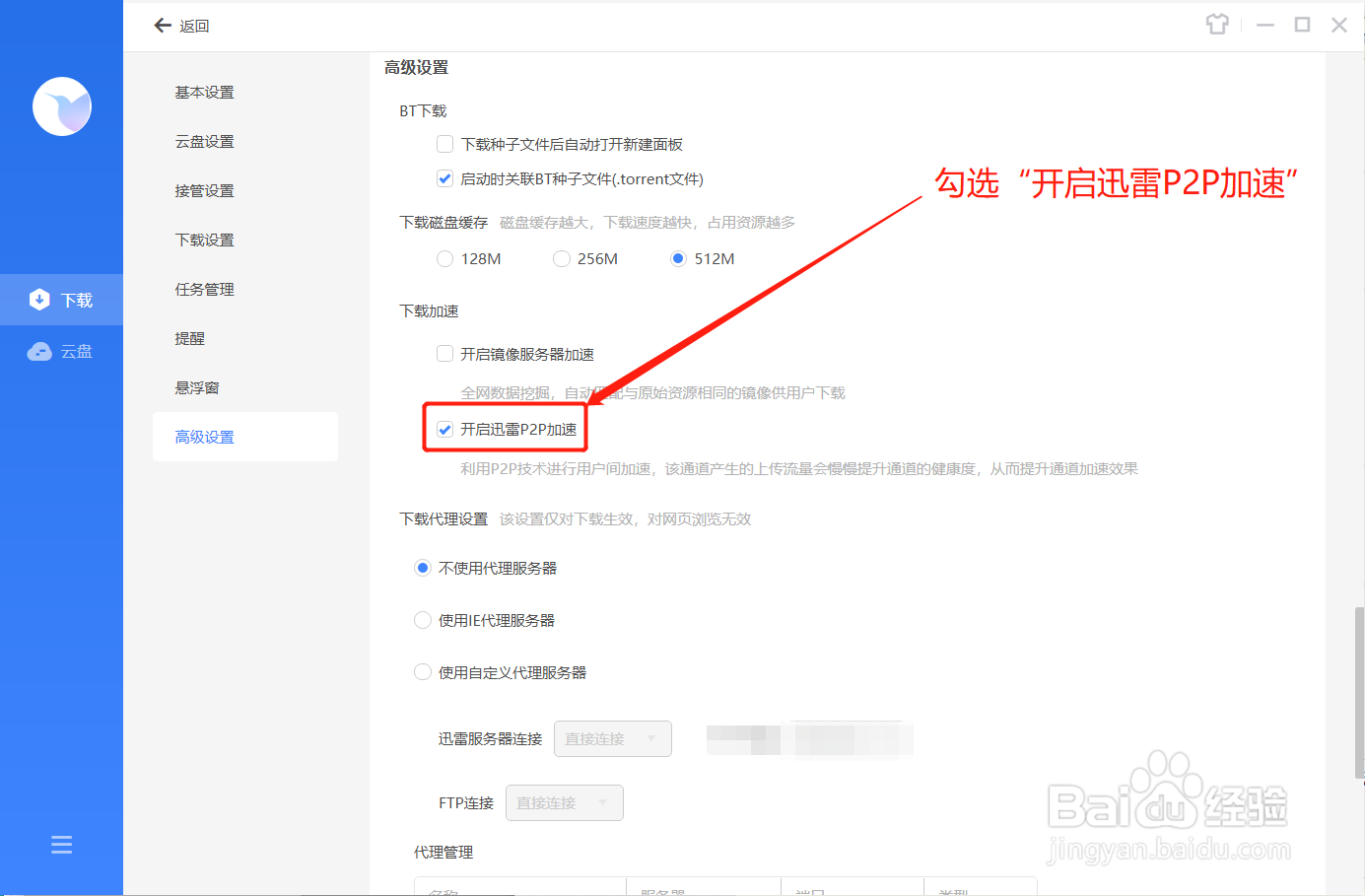Open 云盘设置 settings section
Image resolution: width=1365 pixels, height=896 pixels.
click(205, 141)
